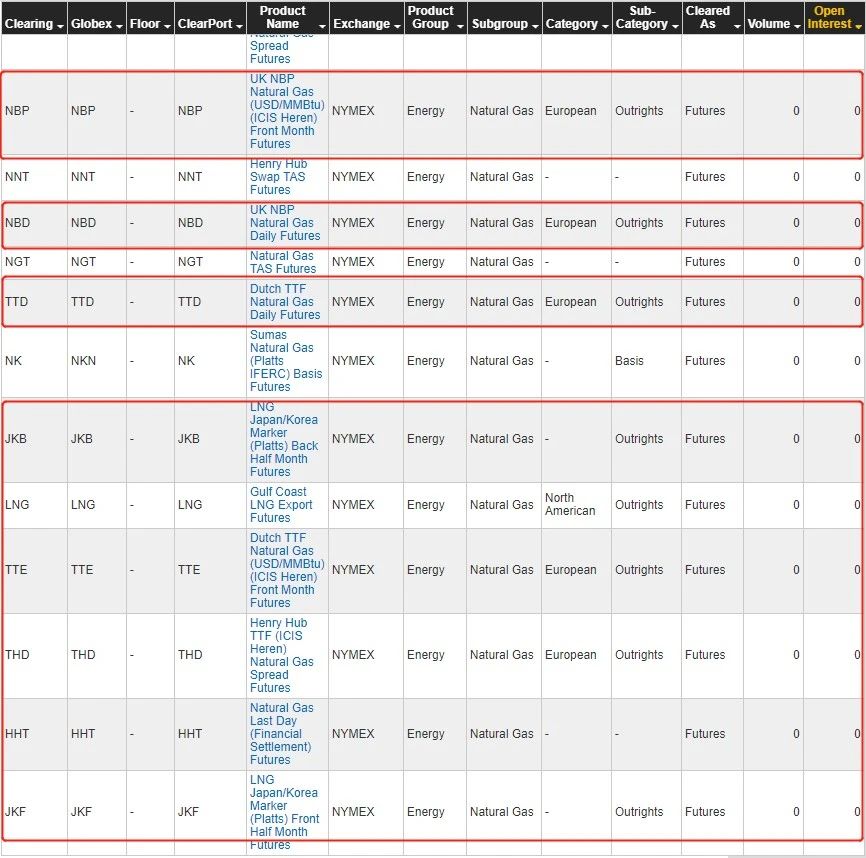Screen dimensions: 866x858
Task: Open the Subgroup column dropdown
Action: point(535,25)
